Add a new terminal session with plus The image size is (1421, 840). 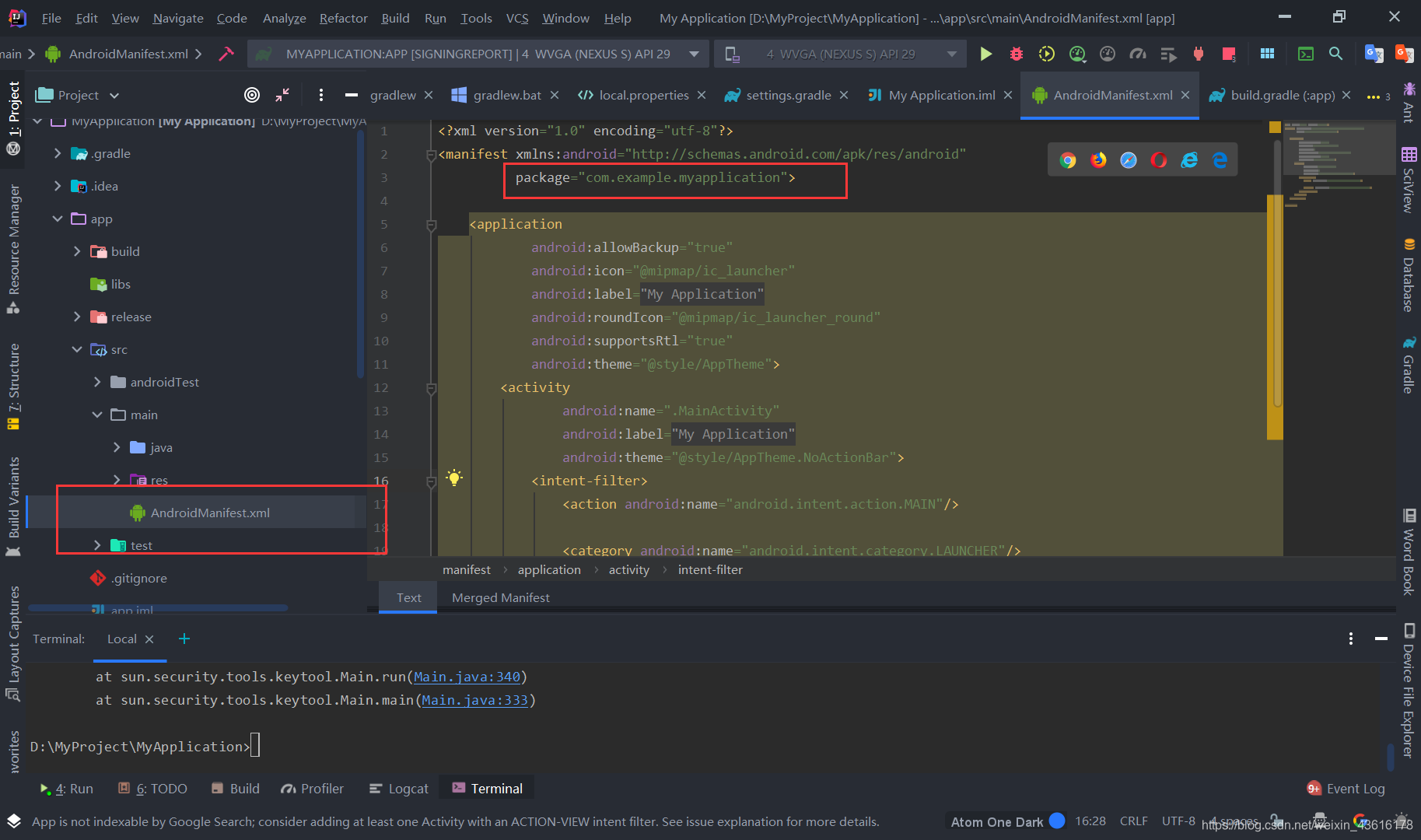[x=184, y=639]
